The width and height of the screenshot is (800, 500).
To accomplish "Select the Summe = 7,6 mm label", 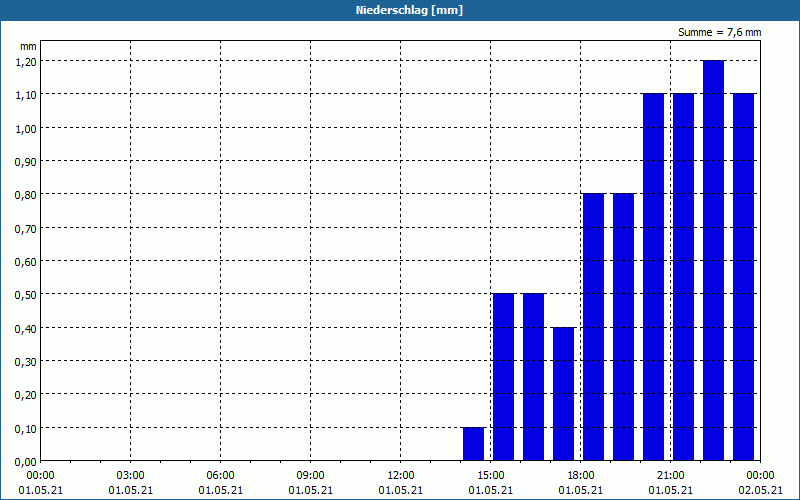I will click(x=719, y=32).
